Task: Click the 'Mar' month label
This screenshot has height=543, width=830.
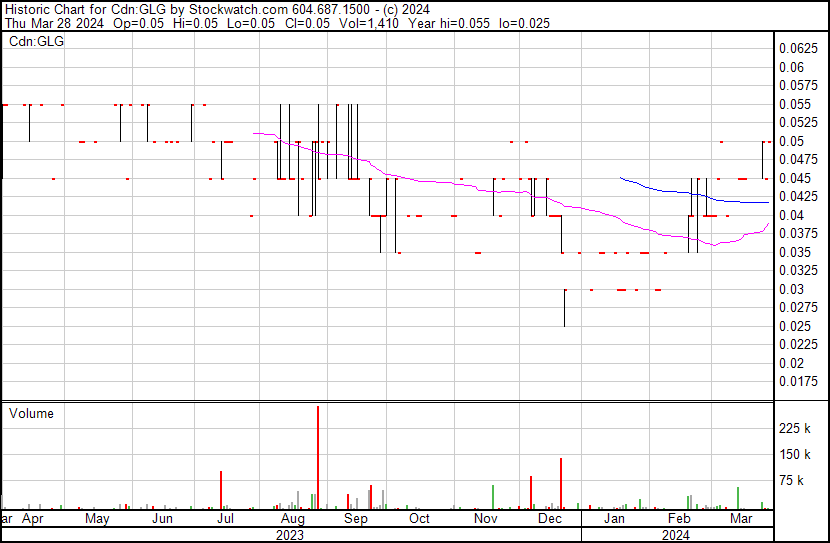Action: pyautogui.click(x=741, y=519)
